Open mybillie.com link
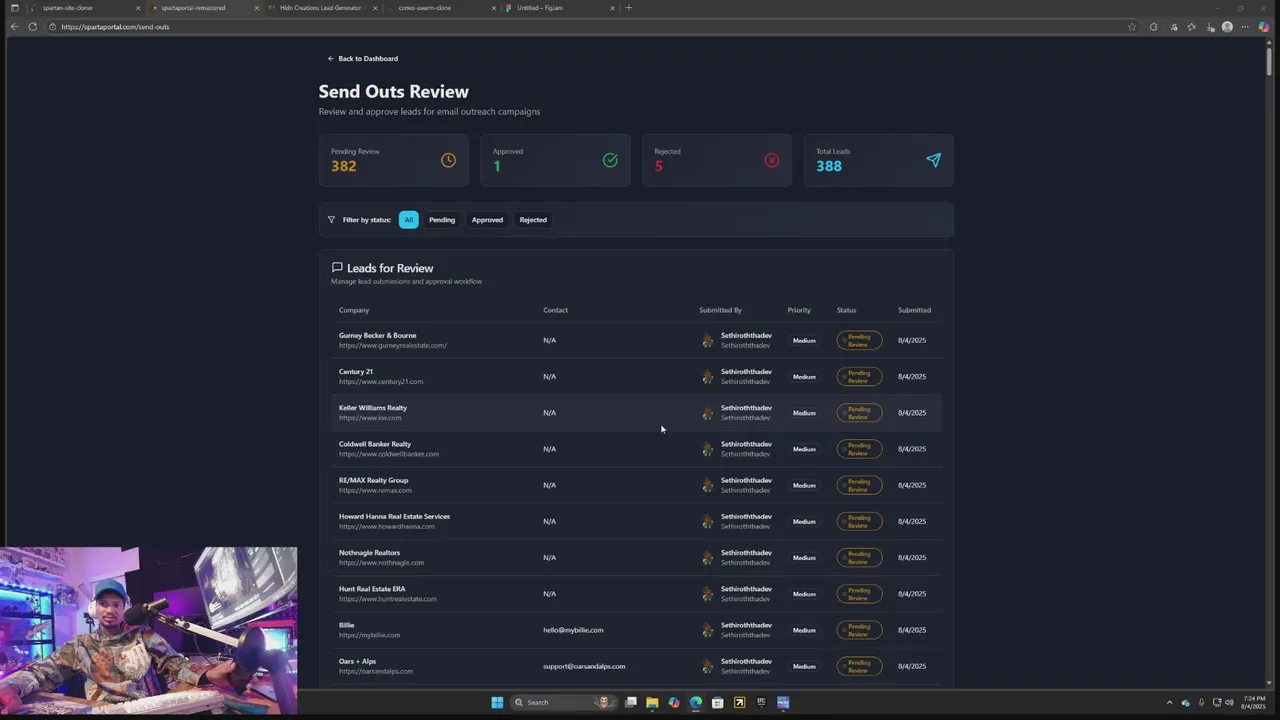 point(369,635)
